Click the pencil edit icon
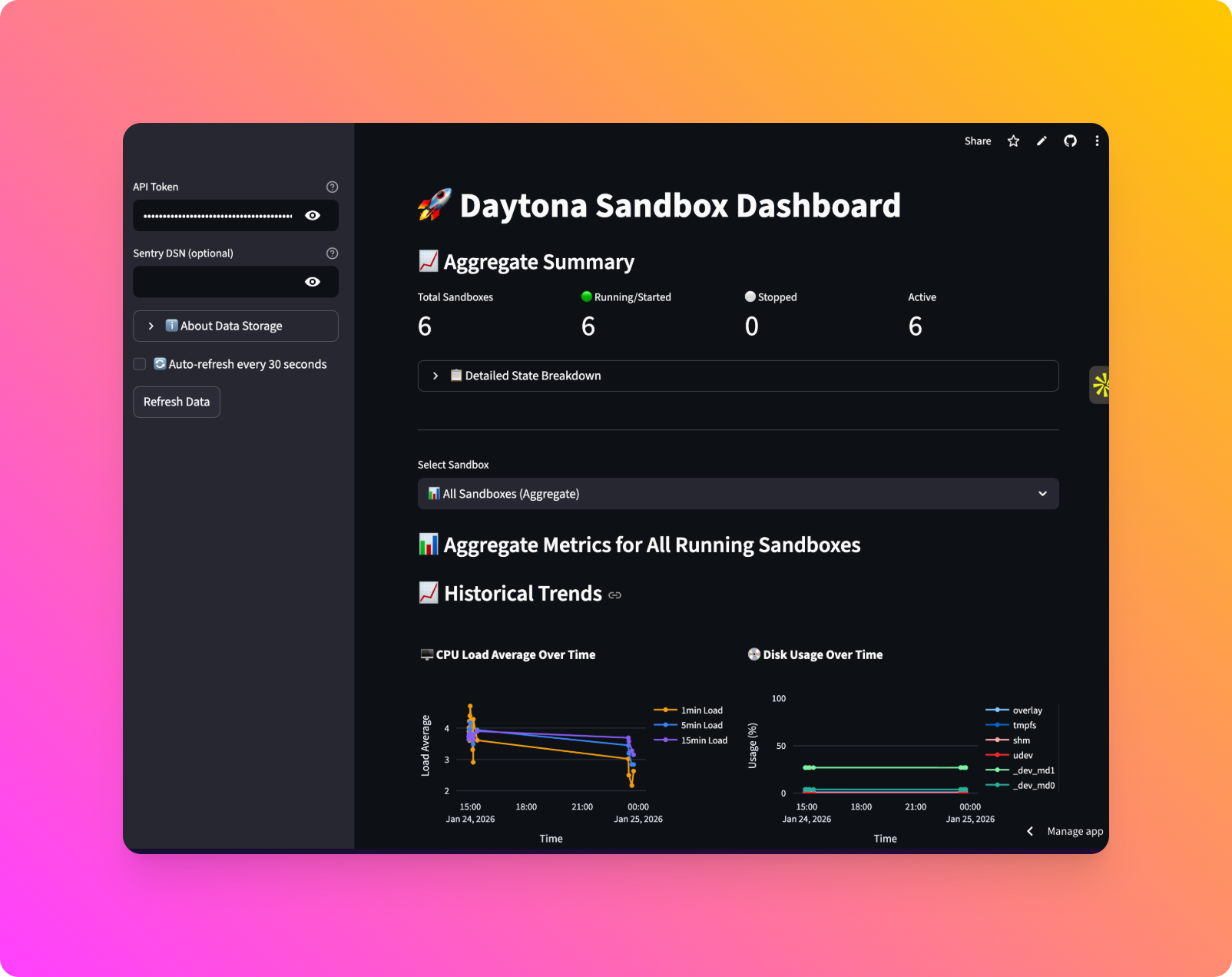 (1042, 141)
